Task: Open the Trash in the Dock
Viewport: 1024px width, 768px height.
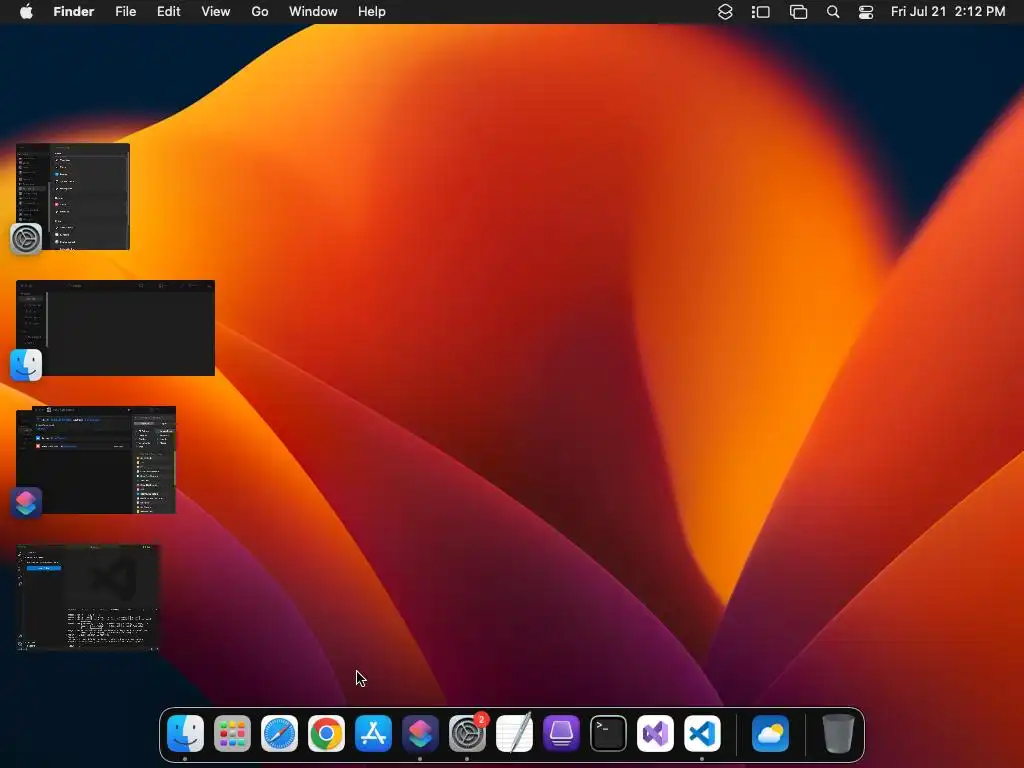Action: [x=838, y=733]
